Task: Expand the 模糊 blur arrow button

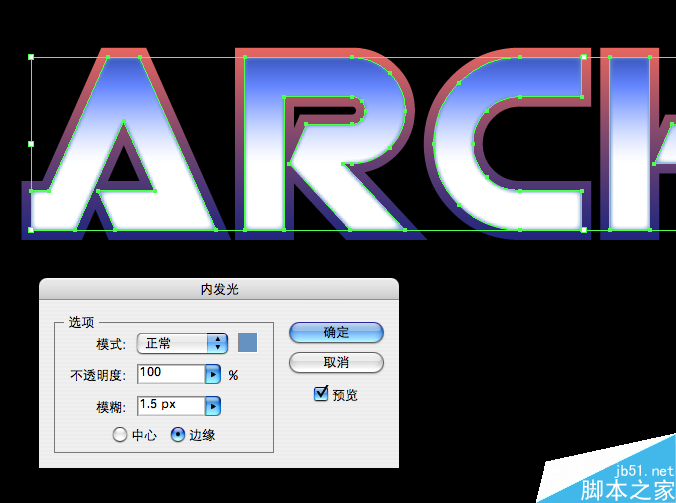Action: point(213,406)
